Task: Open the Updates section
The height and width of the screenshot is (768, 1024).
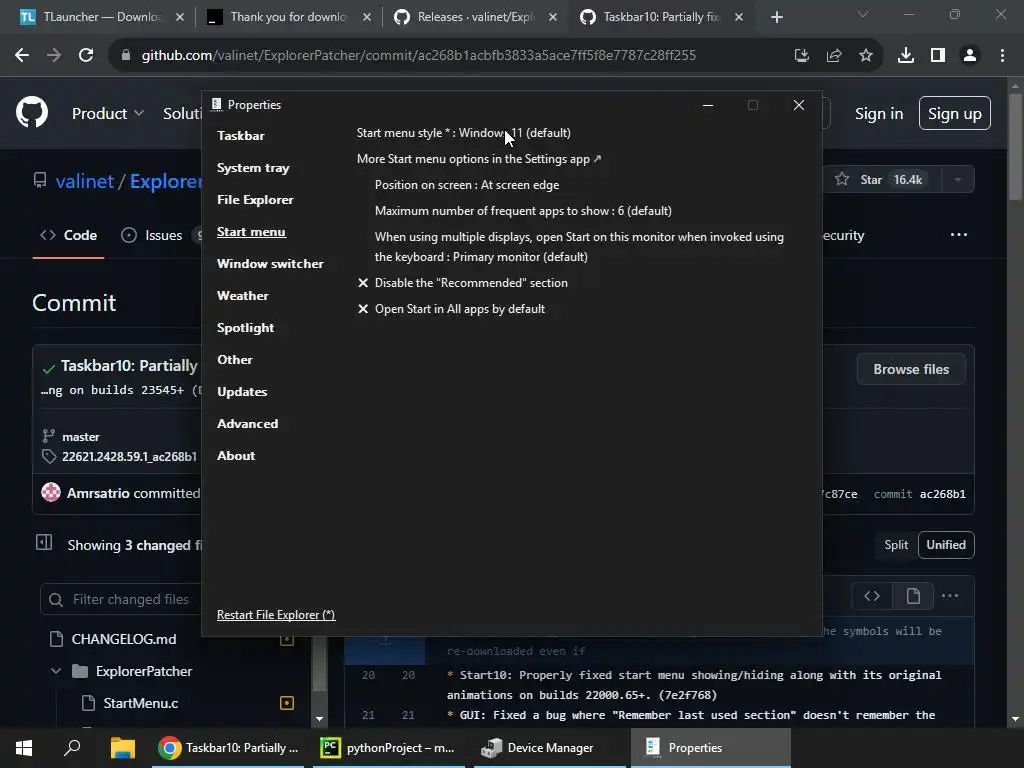Action: pos(242,392)
